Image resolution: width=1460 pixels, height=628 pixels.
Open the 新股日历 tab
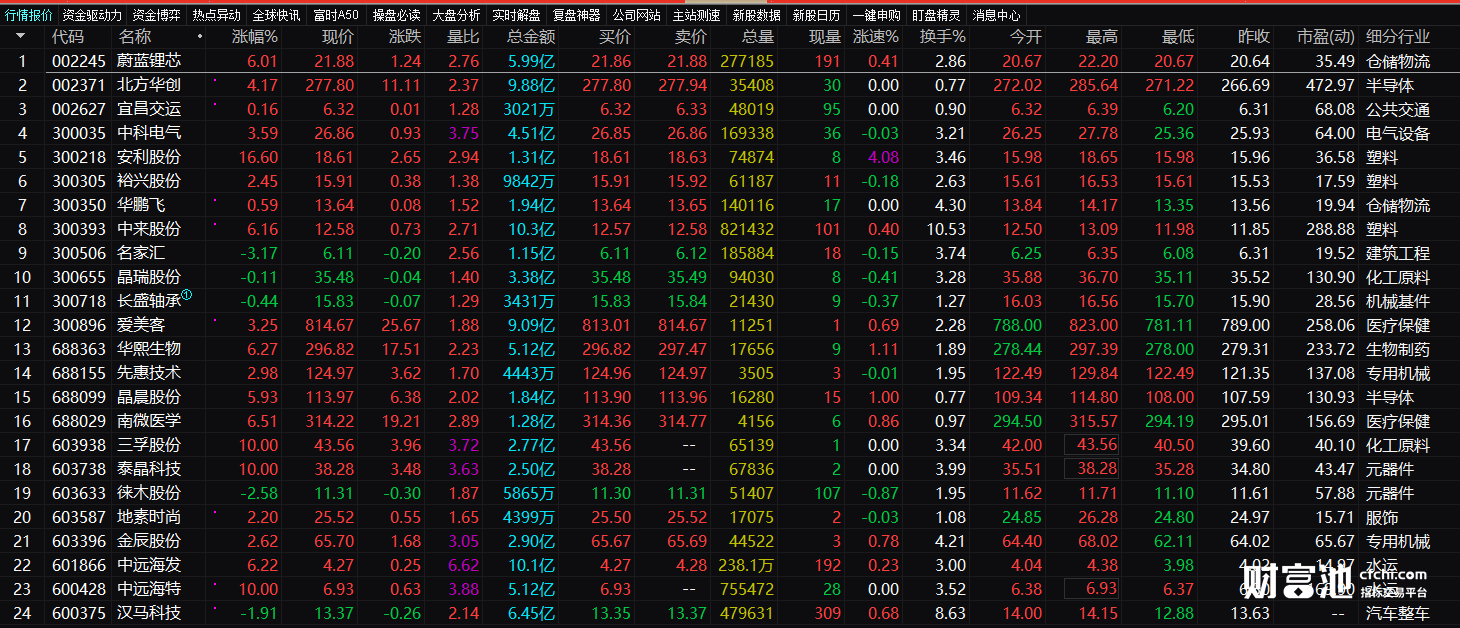click(817, 15)
